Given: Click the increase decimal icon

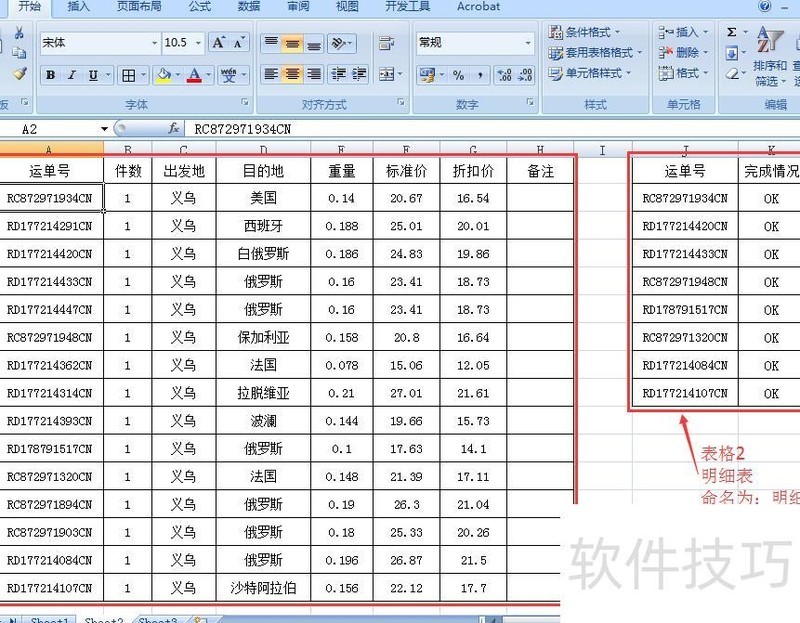Looking at the screenshot, I should (x=505, y=75).
